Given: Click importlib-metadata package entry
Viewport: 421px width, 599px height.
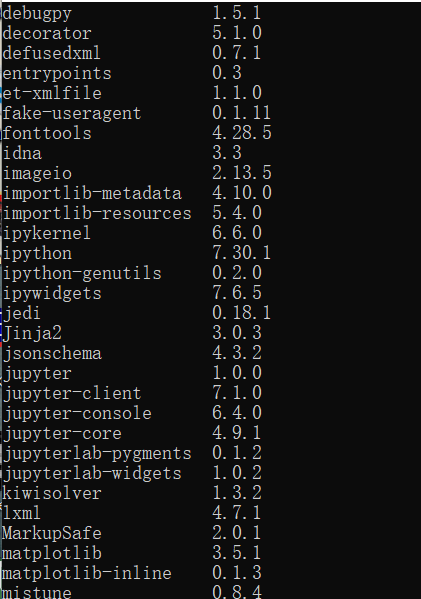Looking at the screenshot, I should tap(92, 193).
